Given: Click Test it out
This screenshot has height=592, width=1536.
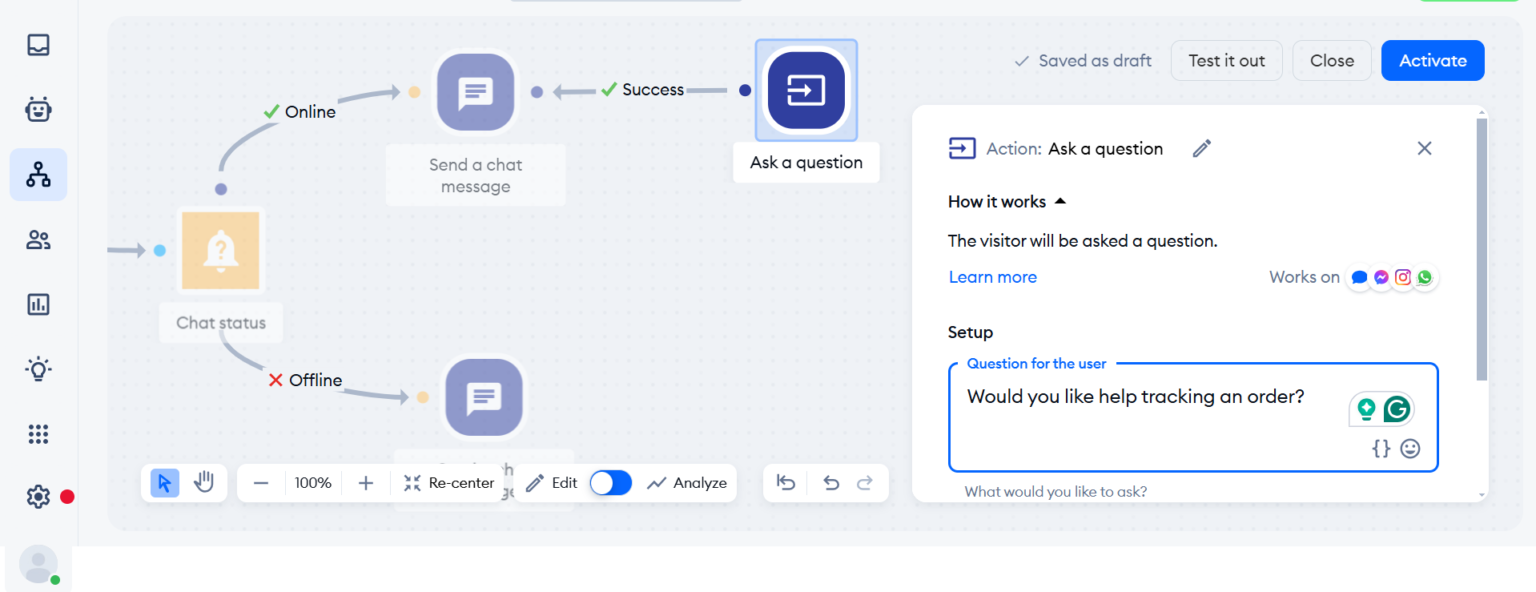Looking at the screenshot, I should (x=1226, y=60).
